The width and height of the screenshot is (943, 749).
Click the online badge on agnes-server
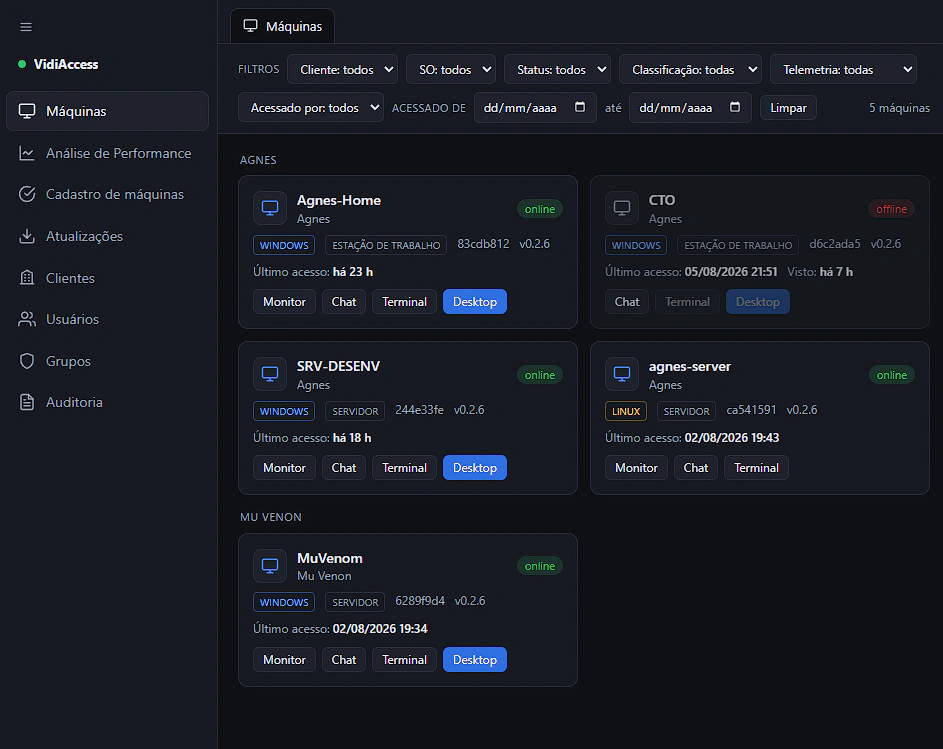pyautogui.click(x=891, y=375)
